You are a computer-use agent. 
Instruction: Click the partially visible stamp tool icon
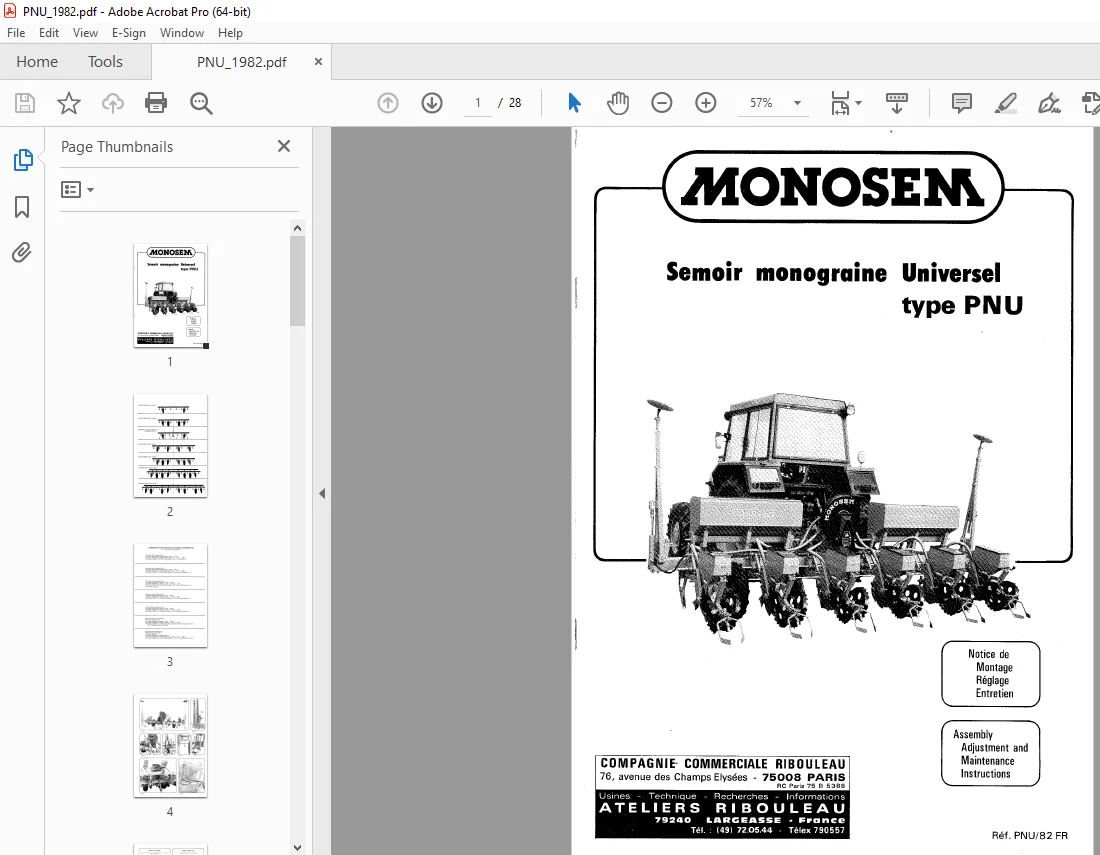pos(1091,103)
